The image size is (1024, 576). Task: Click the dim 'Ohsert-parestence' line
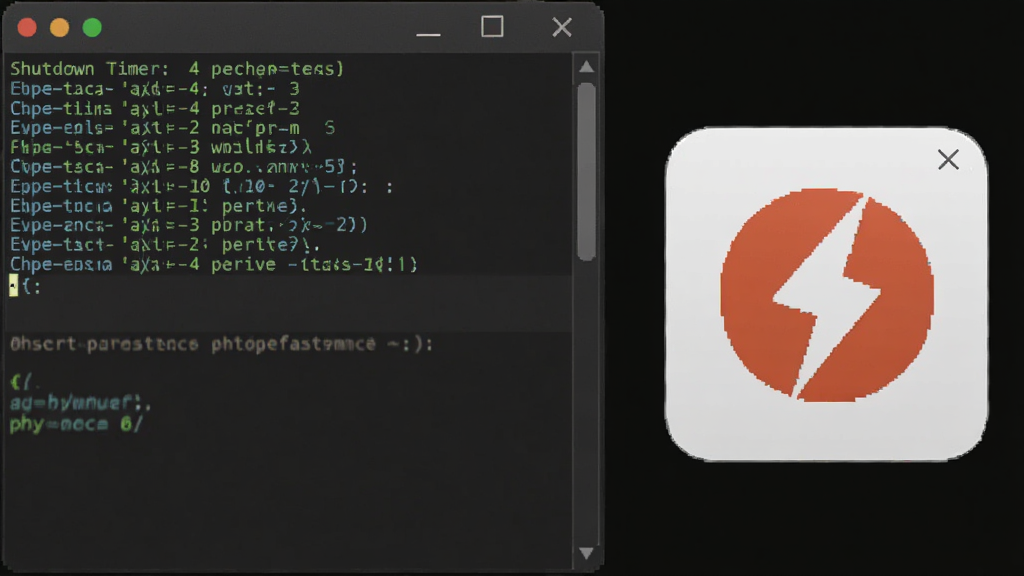221,344
